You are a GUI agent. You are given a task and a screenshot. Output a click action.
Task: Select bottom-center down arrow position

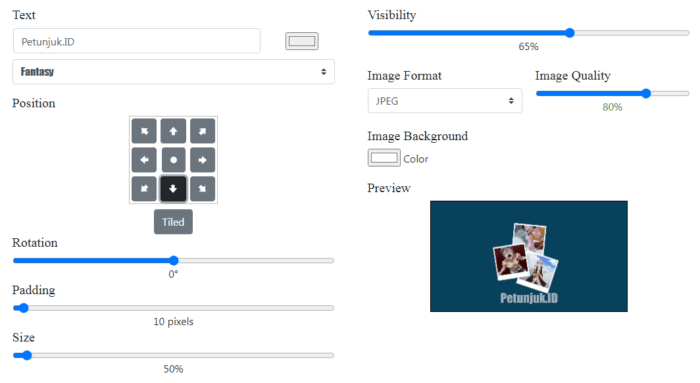pyautogui.click(x=173, y=189)
